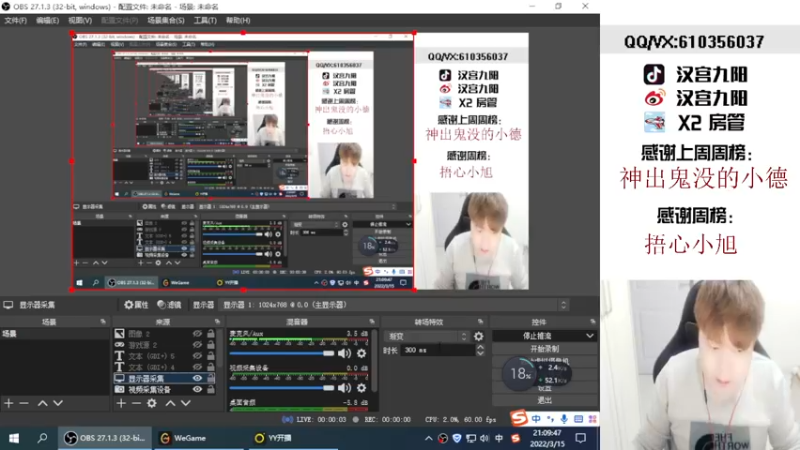Open the 编辑(E) menu
The width and height of the screenshot is (800, 450).
[47, 20]
